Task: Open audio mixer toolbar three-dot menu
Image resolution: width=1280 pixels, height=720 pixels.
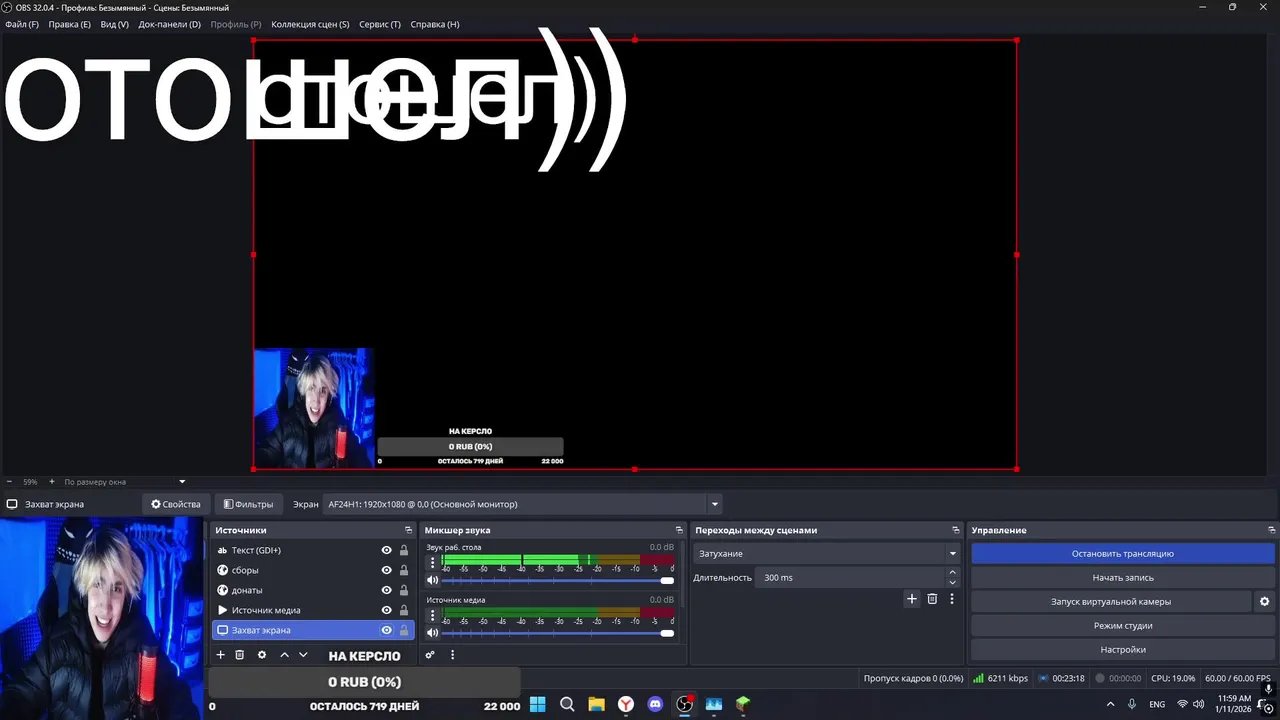Action: [452, 655]
